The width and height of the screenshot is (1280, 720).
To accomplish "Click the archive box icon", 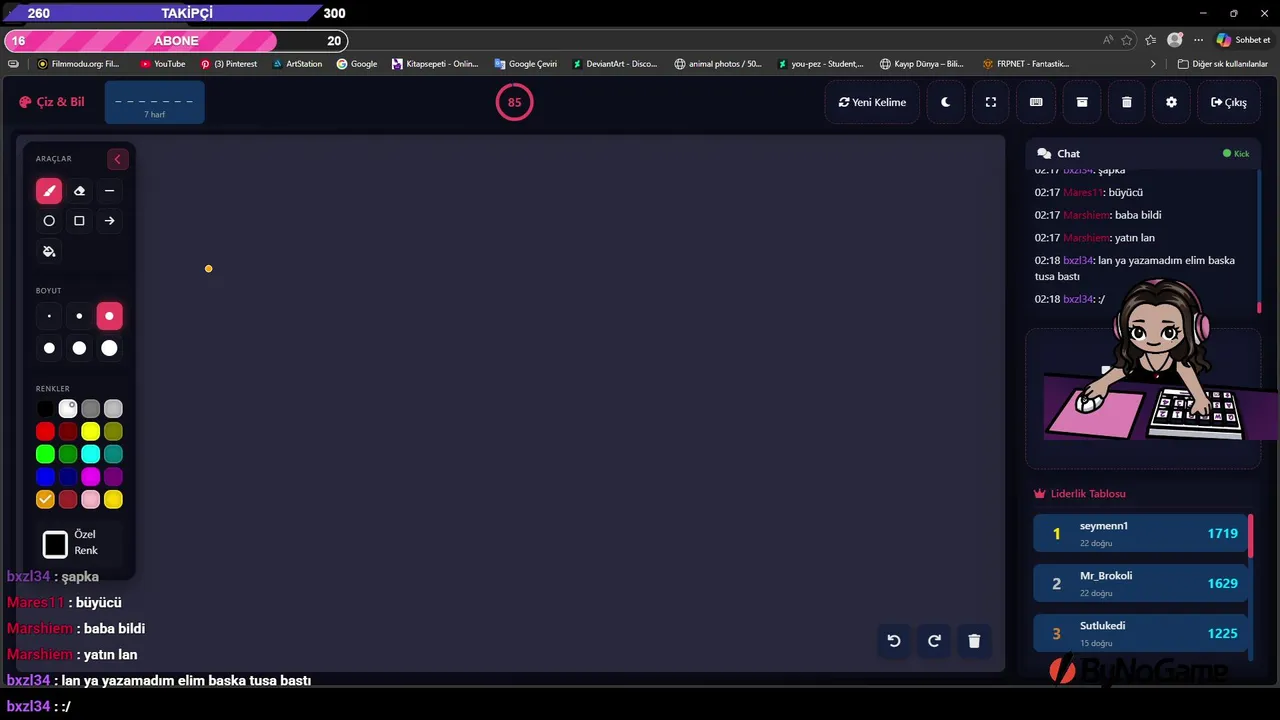I will point(1082,102).
